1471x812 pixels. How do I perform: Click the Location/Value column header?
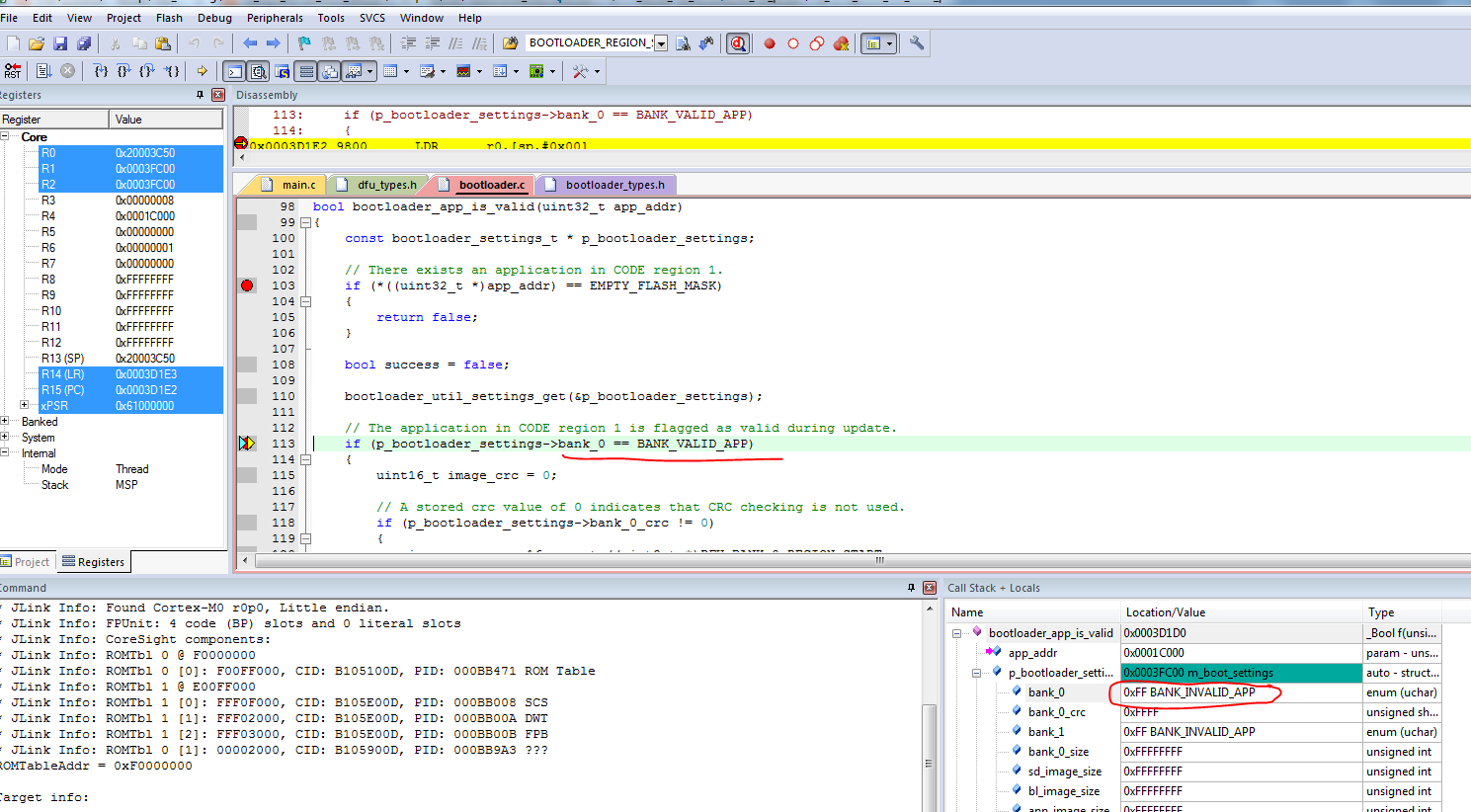[1242, 612]
